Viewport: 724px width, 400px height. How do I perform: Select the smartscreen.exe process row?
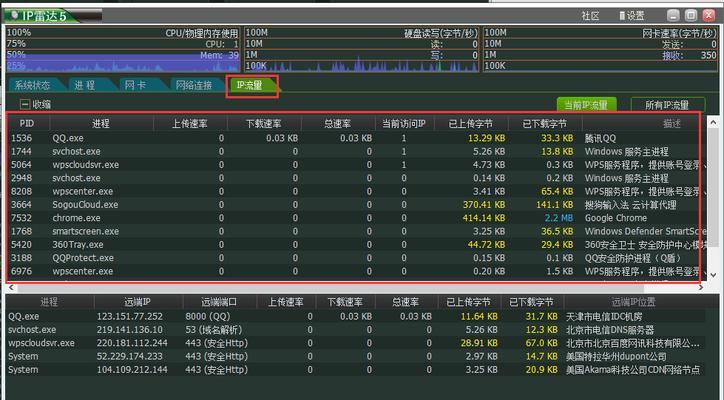point(354,231)
